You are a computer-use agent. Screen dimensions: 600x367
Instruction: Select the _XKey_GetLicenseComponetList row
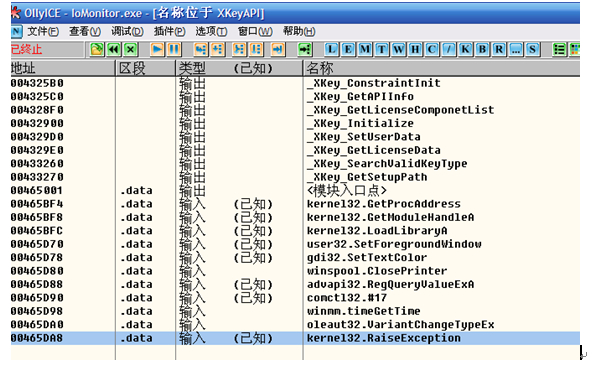pyautogui.click(x=295, y=110)
